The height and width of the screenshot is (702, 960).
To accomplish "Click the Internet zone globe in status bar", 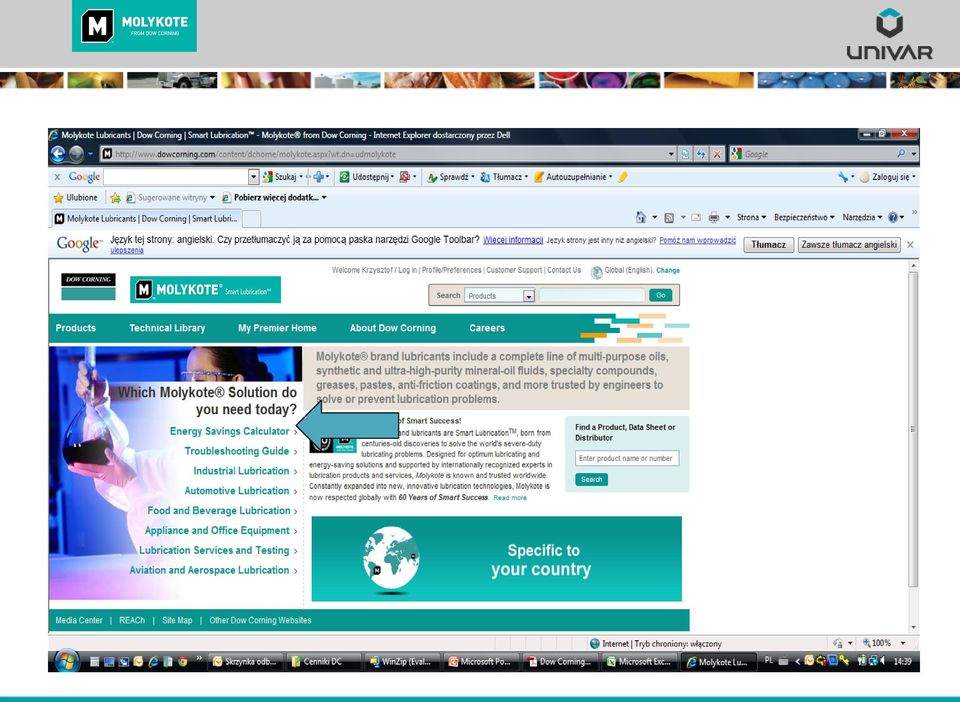I will (x=594, y=644).
